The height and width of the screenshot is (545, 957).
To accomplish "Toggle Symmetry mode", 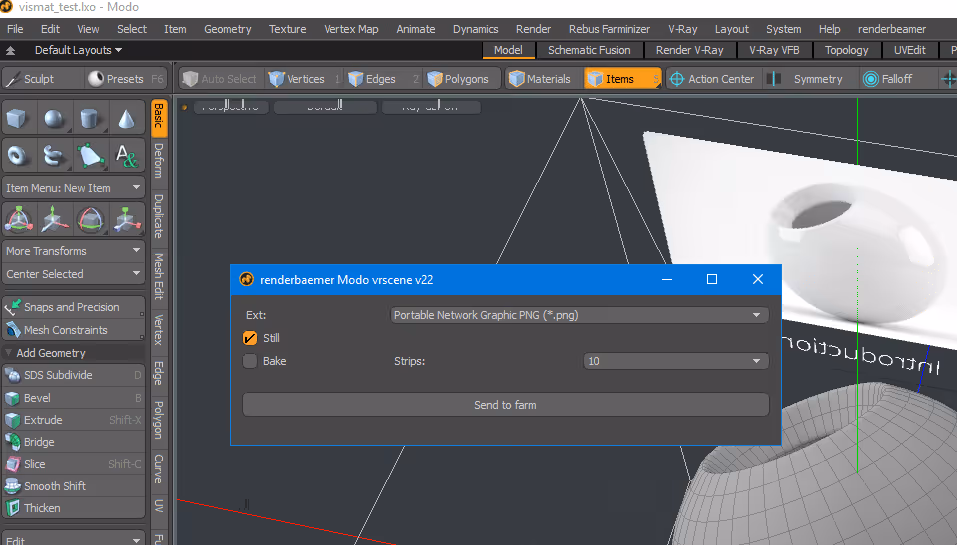I will [x=805, y=79].
